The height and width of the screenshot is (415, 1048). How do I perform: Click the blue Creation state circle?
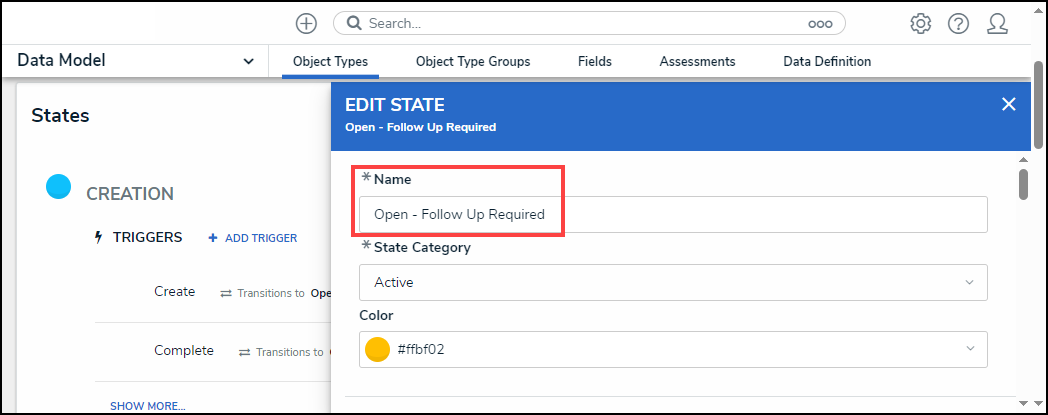click(x=59, y=186)
